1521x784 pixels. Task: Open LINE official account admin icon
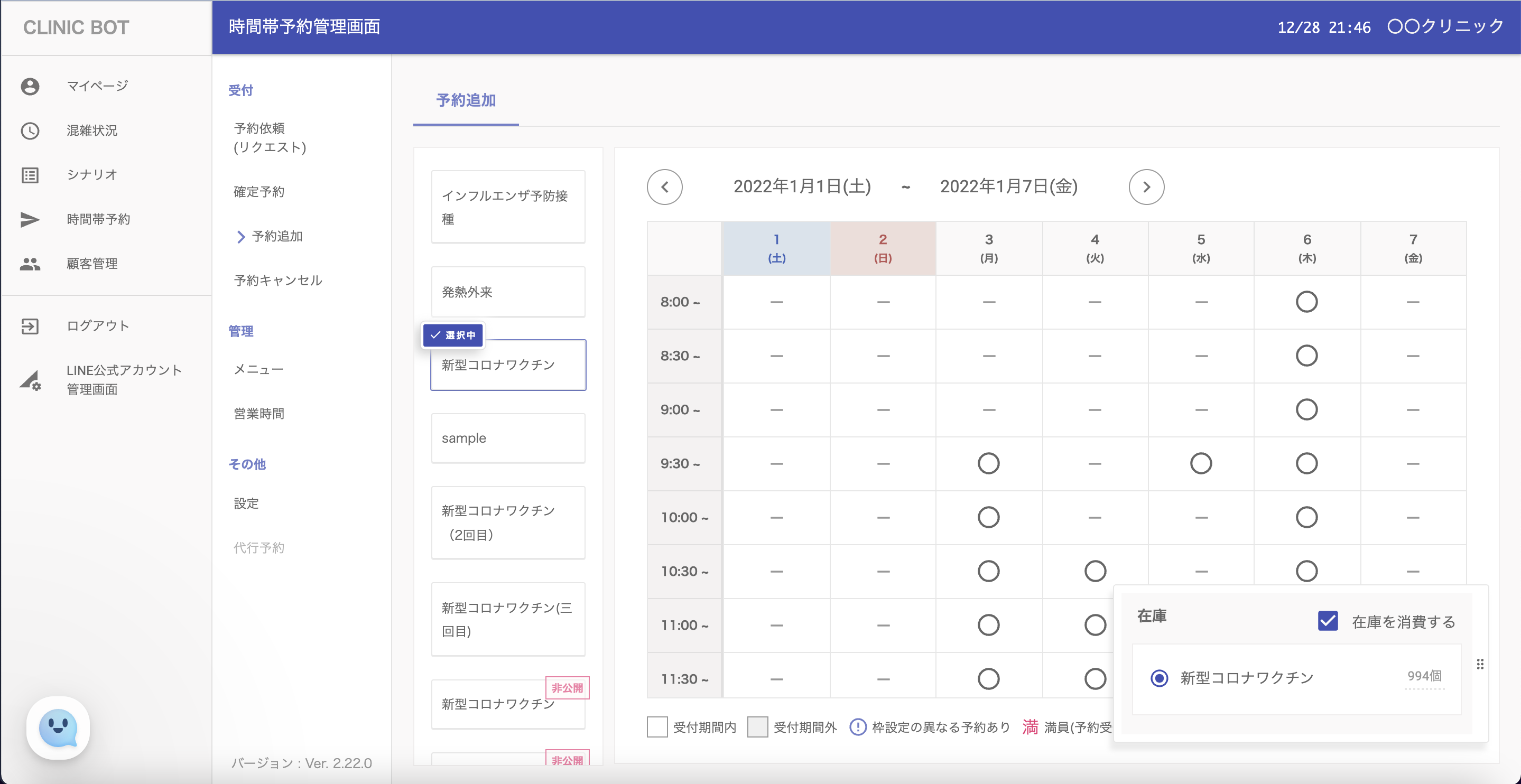click(30, 380)
